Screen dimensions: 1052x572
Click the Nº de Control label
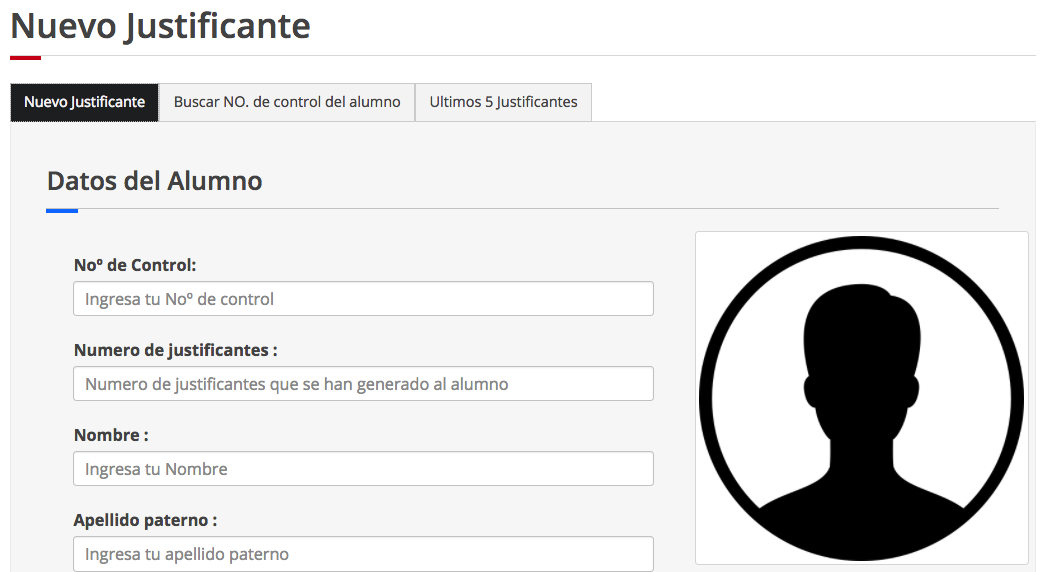coord(135,265)
